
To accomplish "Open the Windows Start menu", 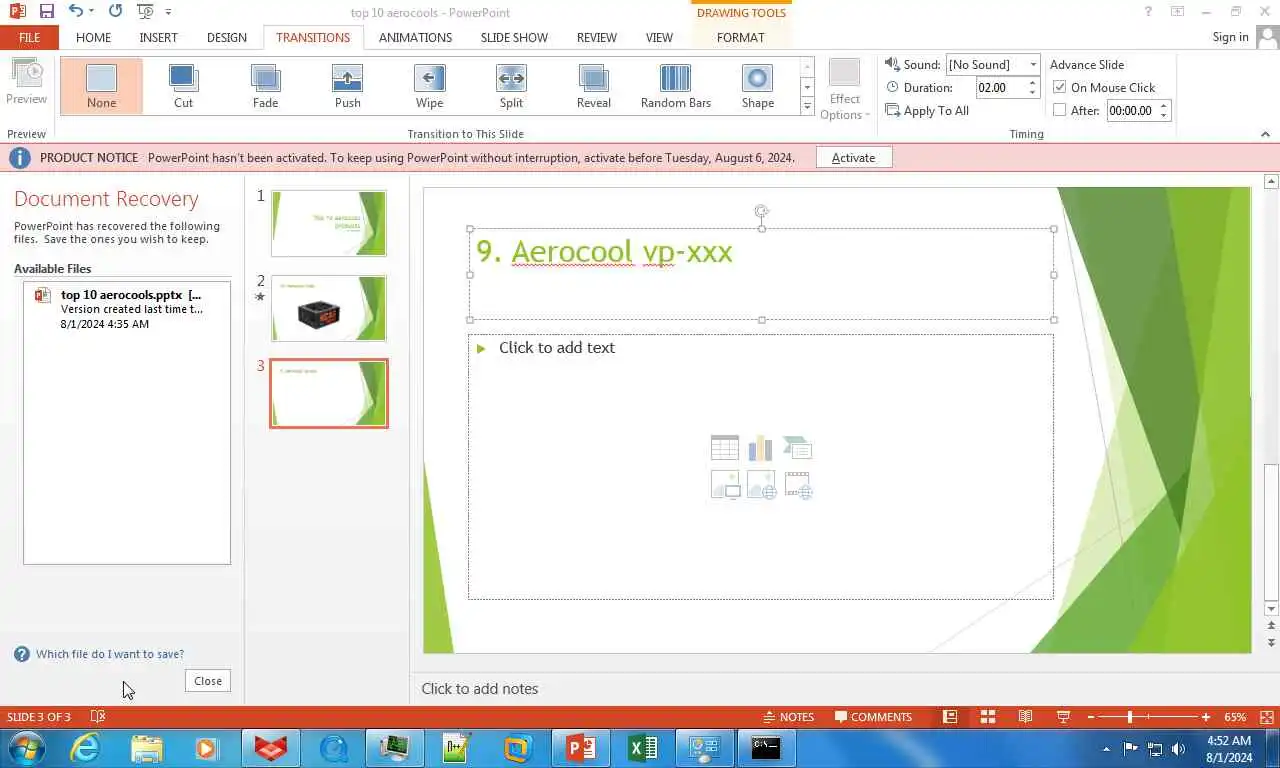I will point(25,748).
